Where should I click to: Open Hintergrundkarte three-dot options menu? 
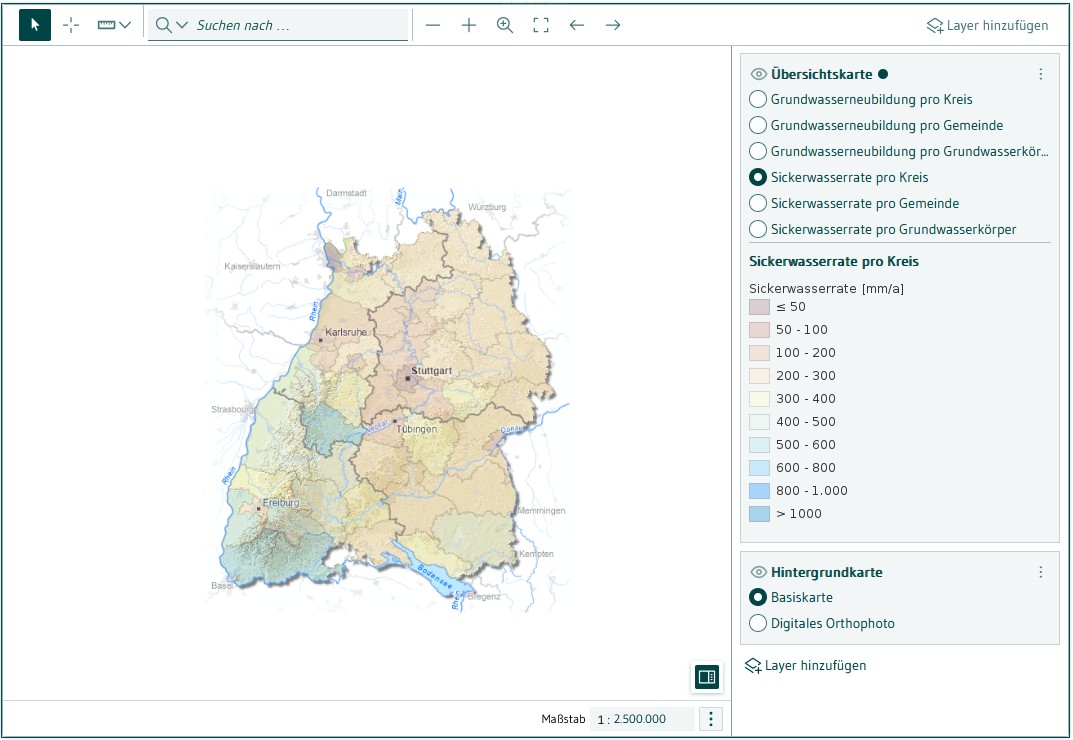pyautogui.click(x=1040, y=572)
